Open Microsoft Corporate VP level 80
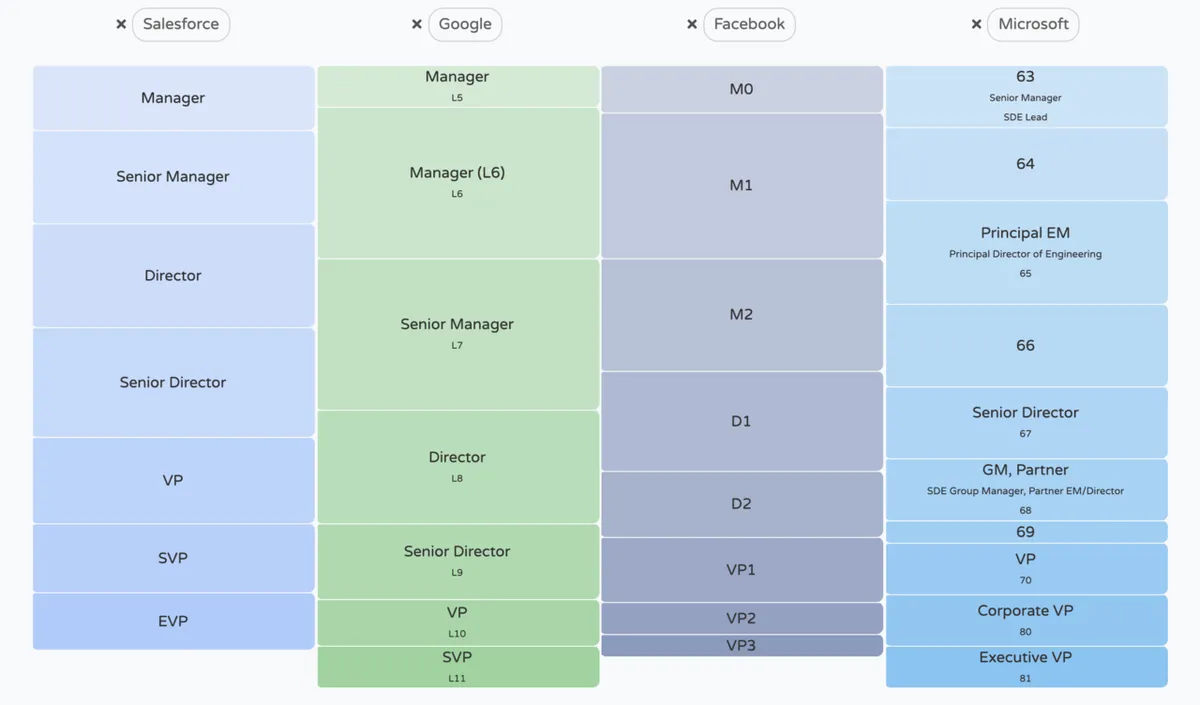The width and height of the screenshot is (1200, 705). click(x=1026, y=620)
